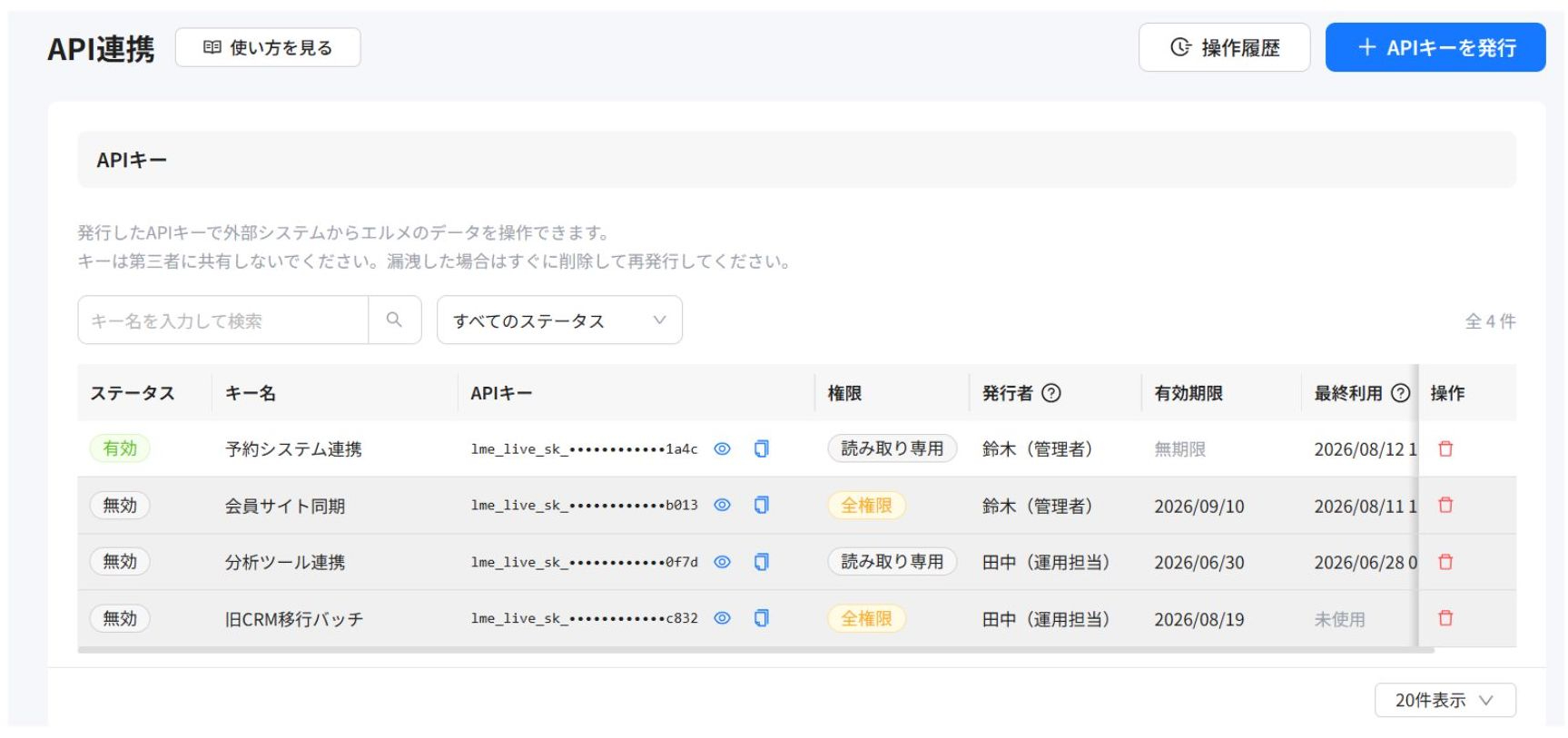Reveal the 予約システム連携 API key
1568x738 pixels.
tap(722, 448)
